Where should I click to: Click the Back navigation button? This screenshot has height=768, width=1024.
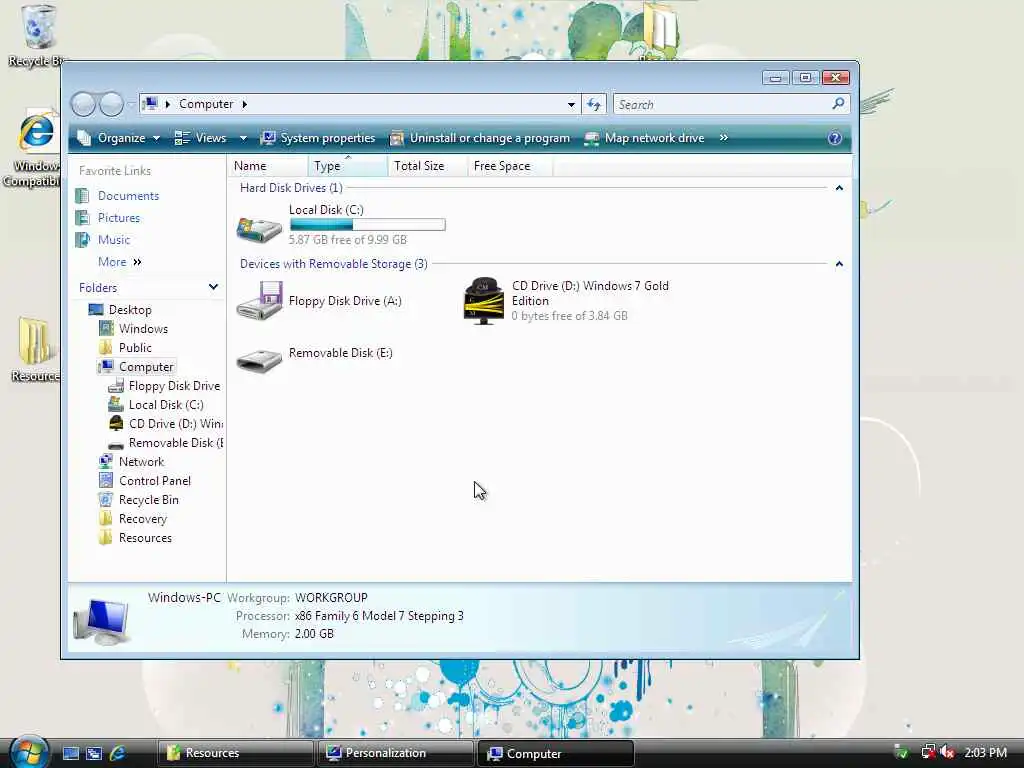coord(83,104)
